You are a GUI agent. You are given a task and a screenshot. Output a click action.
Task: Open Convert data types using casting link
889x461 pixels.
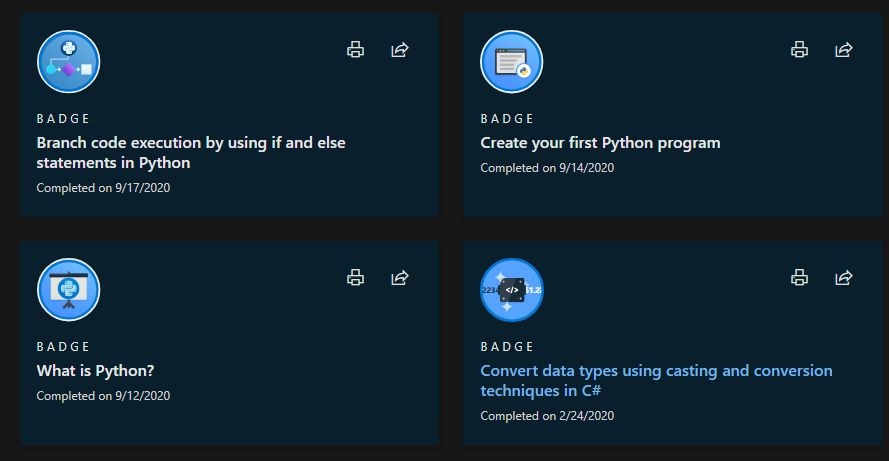657,380
